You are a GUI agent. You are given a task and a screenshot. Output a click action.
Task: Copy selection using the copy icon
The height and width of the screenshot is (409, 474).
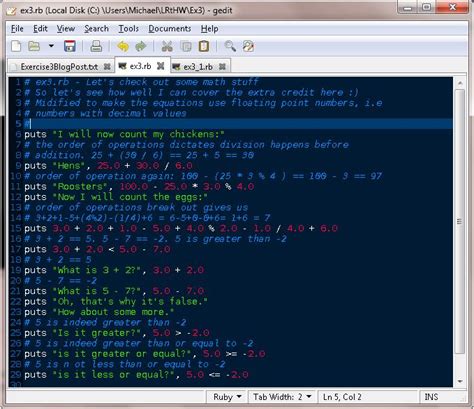[186, 46]
